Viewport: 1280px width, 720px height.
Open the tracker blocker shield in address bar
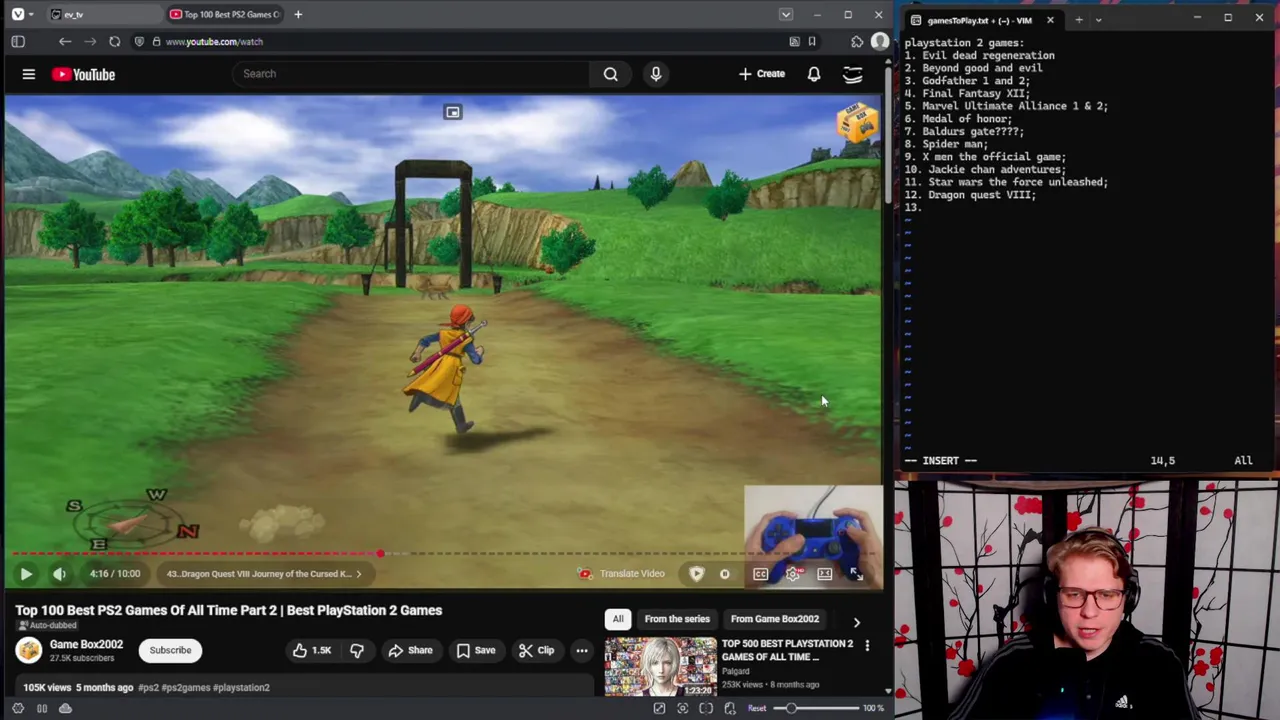140,41
